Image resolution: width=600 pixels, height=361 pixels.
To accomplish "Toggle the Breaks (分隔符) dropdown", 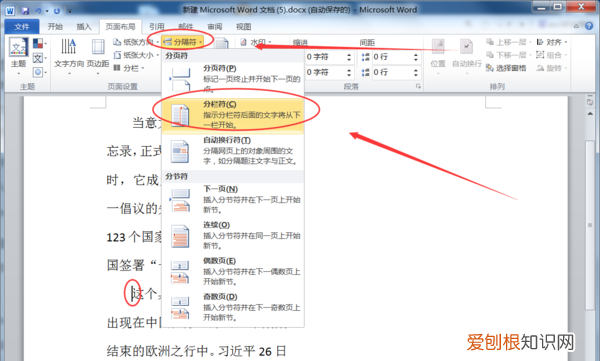I will tap(183, 42).
